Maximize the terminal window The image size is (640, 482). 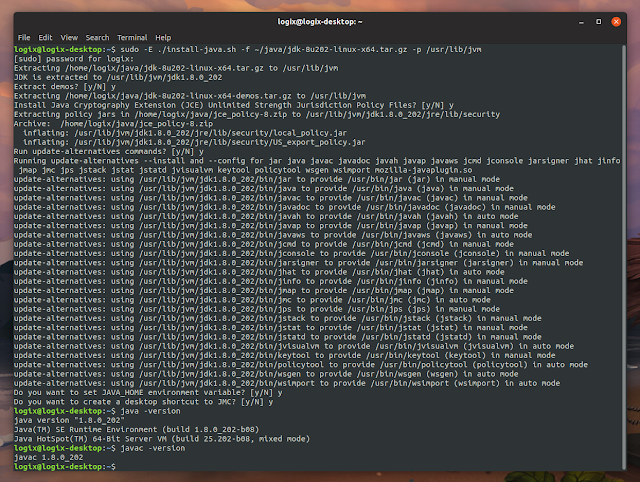[598, 22]
